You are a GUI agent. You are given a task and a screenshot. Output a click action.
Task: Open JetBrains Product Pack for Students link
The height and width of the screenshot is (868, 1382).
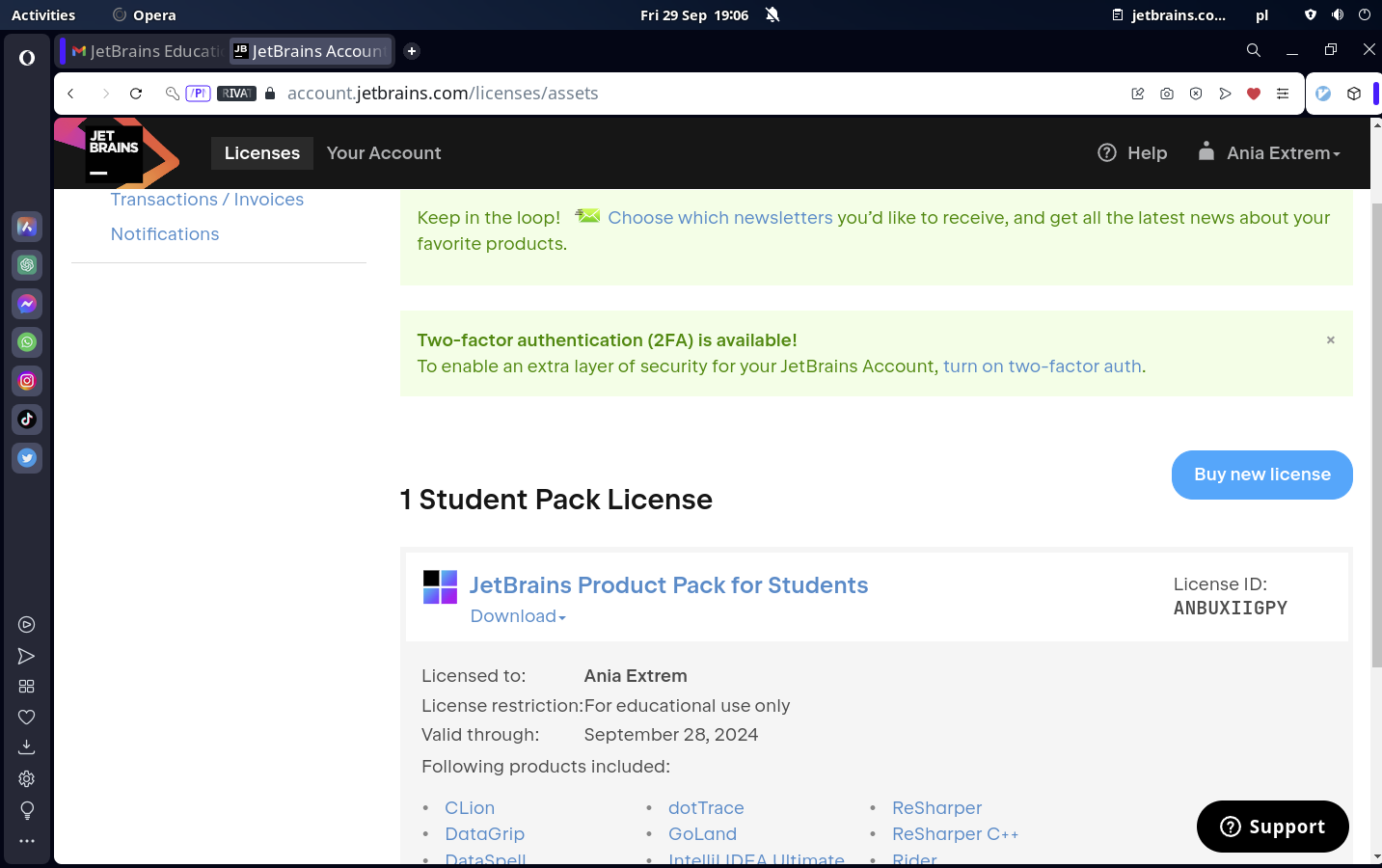point(668,585)
